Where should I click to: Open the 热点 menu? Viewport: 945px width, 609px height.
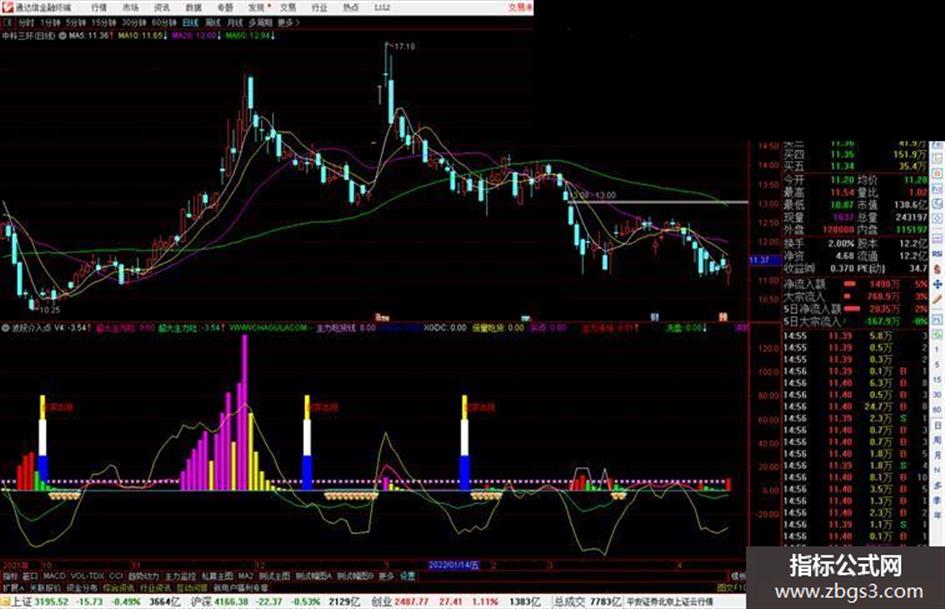click(x=351, y=8)
